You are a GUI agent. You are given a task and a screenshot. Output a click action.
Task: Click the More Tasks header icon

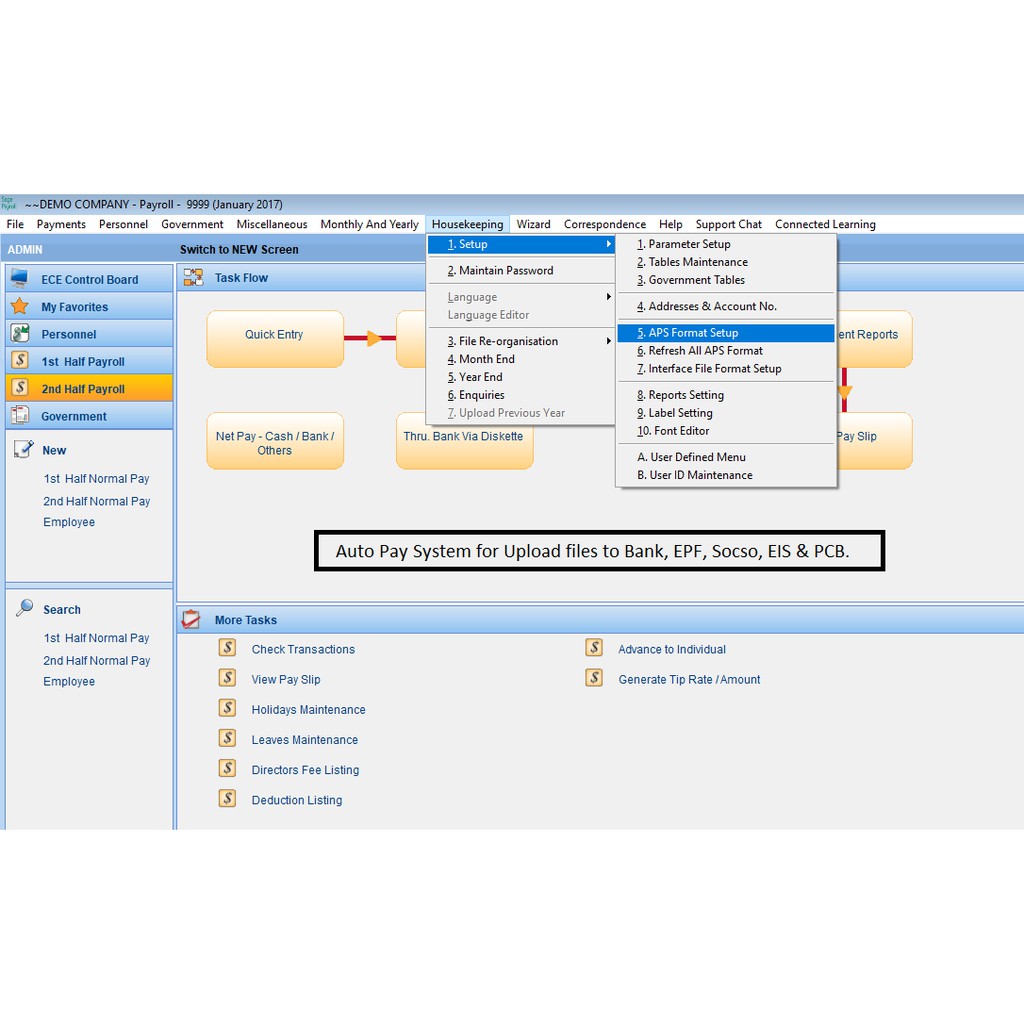pyautogui.click(x=191, y=619)
